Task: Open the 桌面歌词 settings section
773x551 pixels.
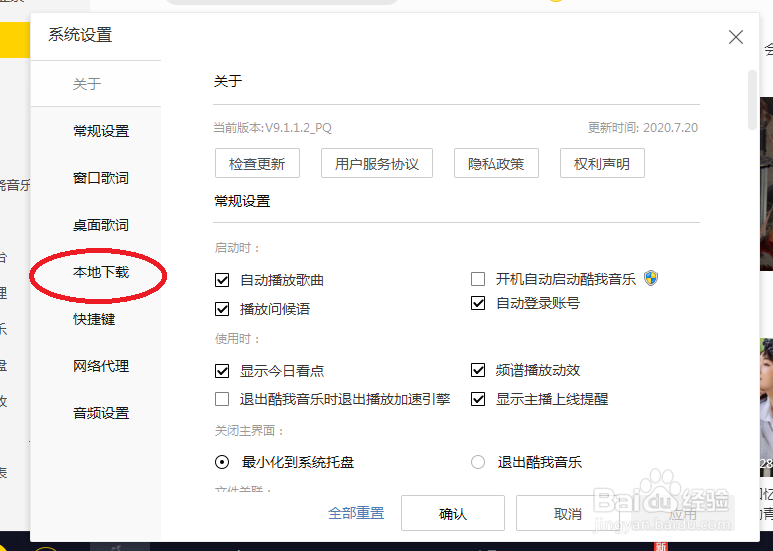Action: click(x=101, y=225)
